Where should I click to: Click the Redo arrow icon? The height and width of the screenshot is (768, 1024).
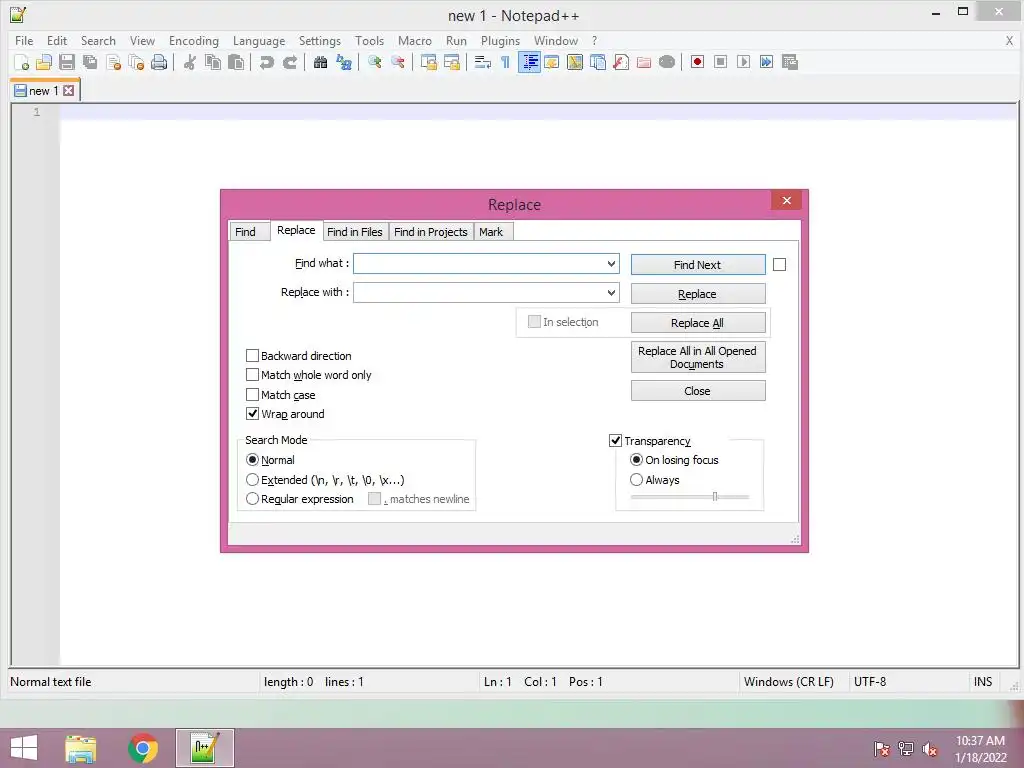[289, 62]
